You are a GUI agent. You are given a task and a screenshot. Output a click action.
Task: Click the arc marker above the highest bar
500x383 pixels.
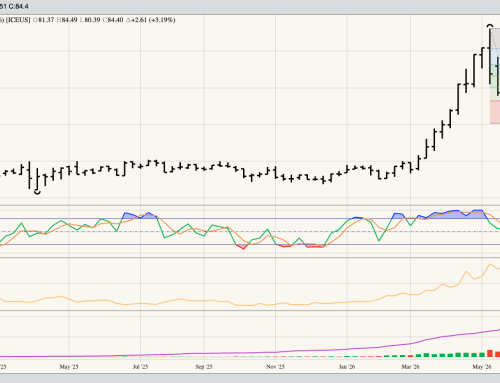(x=490, y=26)
